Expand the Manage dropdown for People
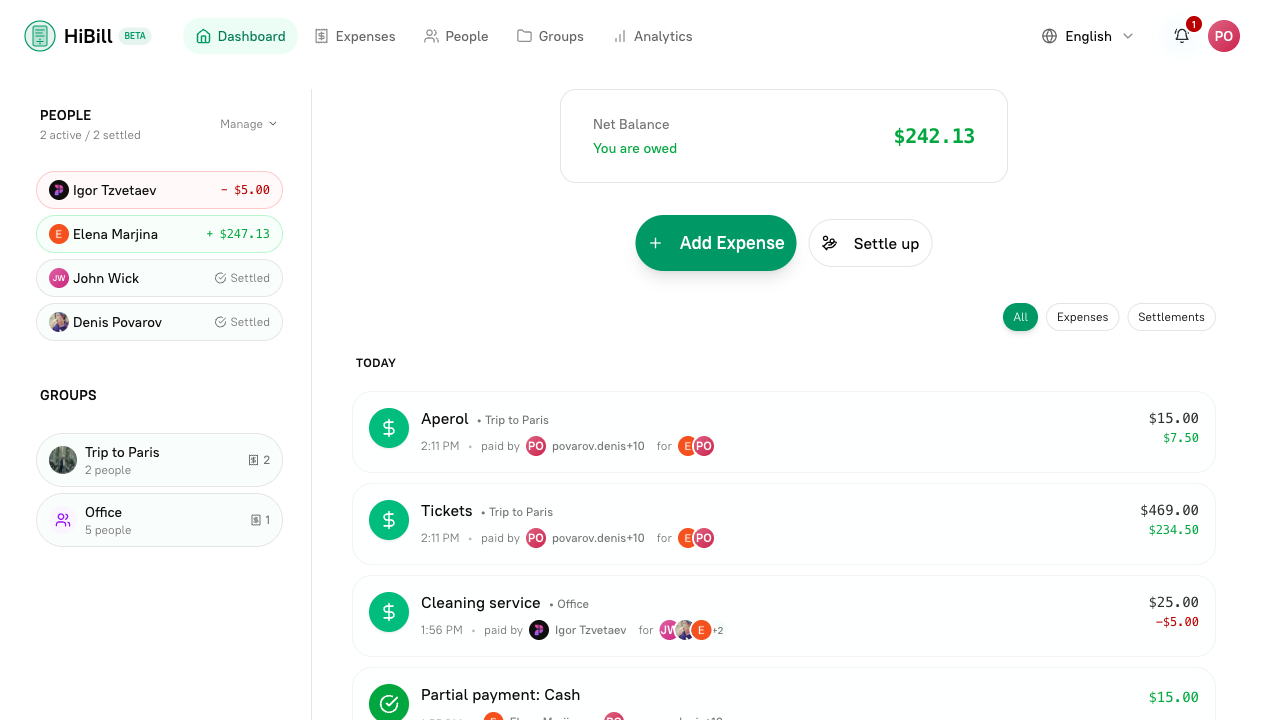Screen dimensions: 1280x720 click(248, 123)
